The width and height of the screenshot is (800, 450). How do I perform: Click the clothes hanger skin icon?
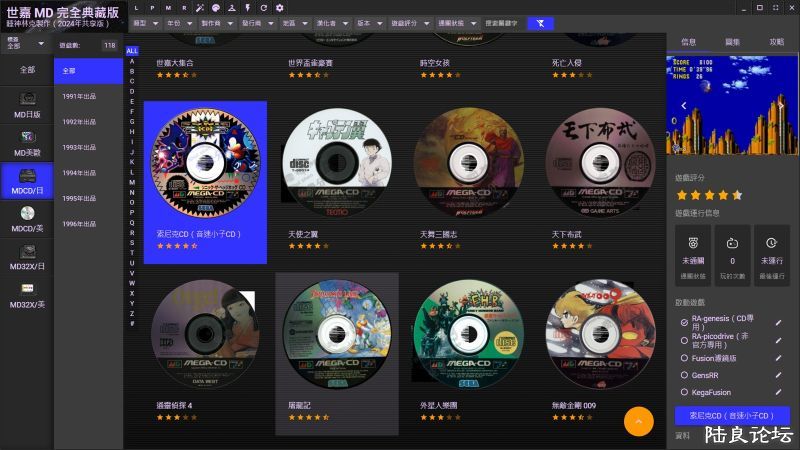pyautogui.click(x=232, y=8)
